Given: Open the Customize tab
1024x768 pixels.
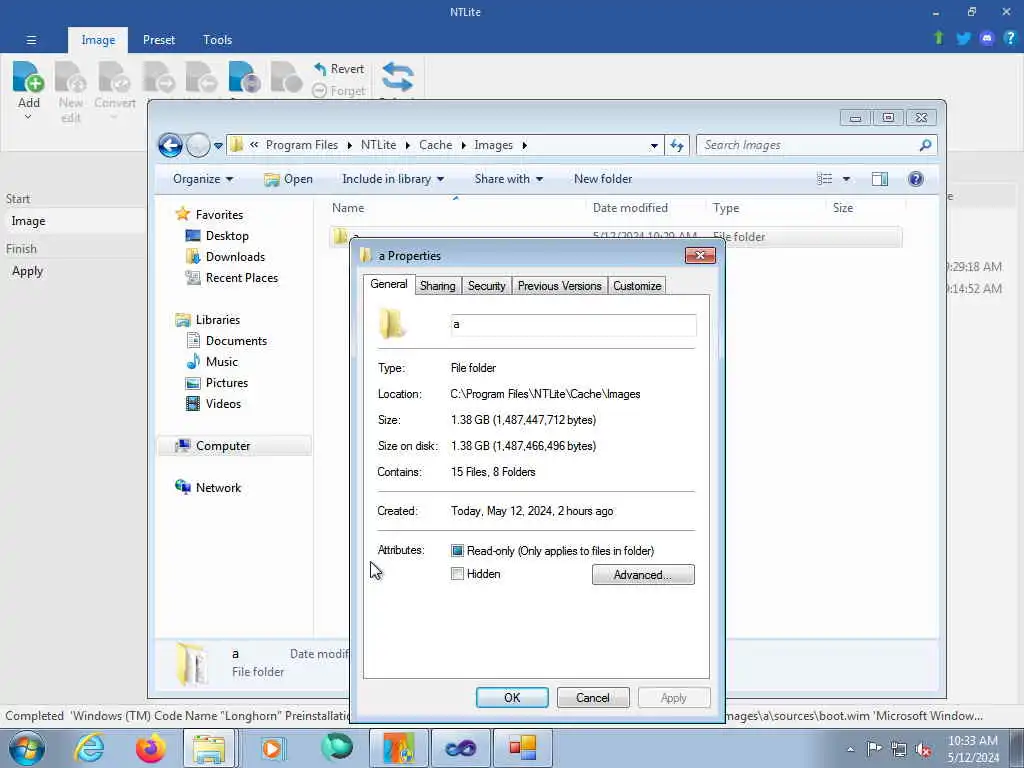Looking at the screenshot, I should pyautogui.click(x=637, y=285).
